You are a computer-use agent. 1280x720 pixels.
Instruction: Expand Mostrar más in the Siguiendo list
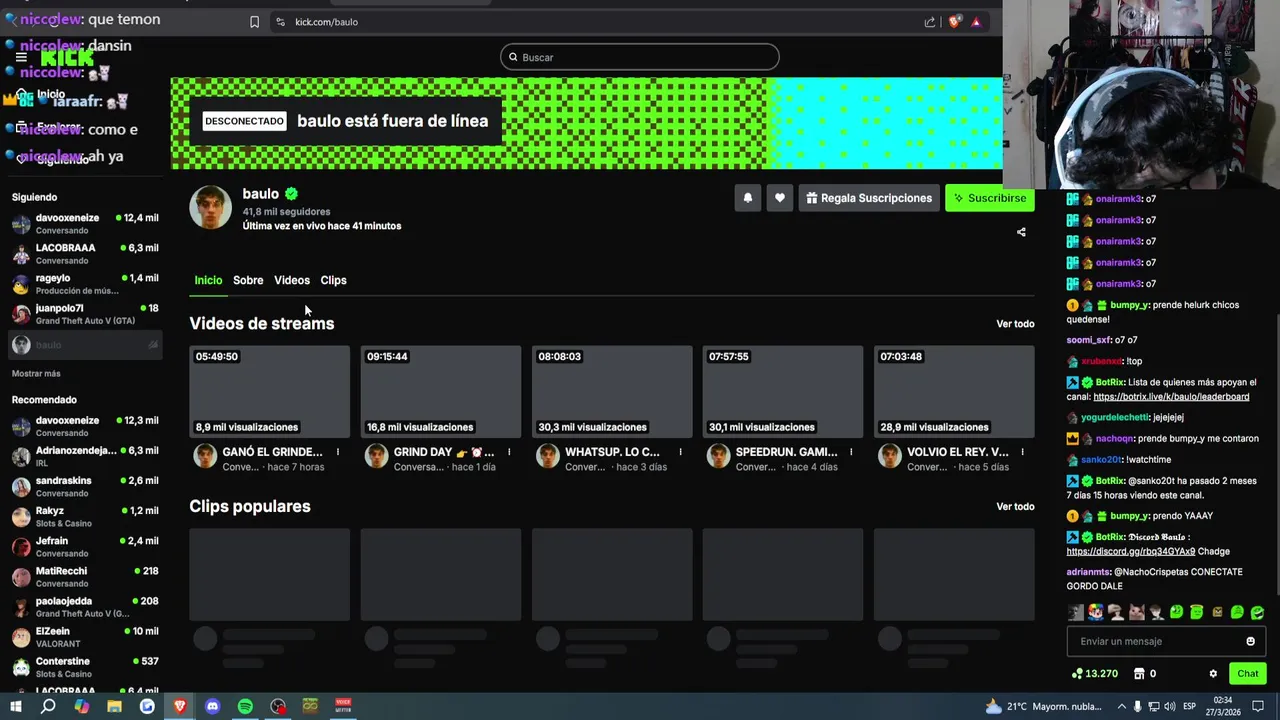(36, 373)
